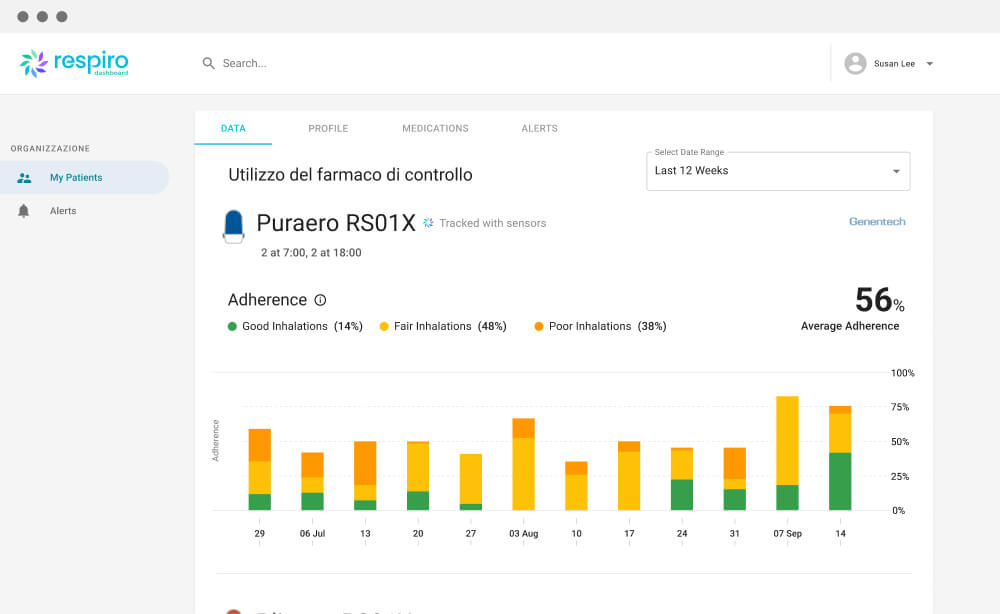
Task: Click the yellow Fair Inhalations legend dot
Action: pyautogui.click(x=384, y=326)
